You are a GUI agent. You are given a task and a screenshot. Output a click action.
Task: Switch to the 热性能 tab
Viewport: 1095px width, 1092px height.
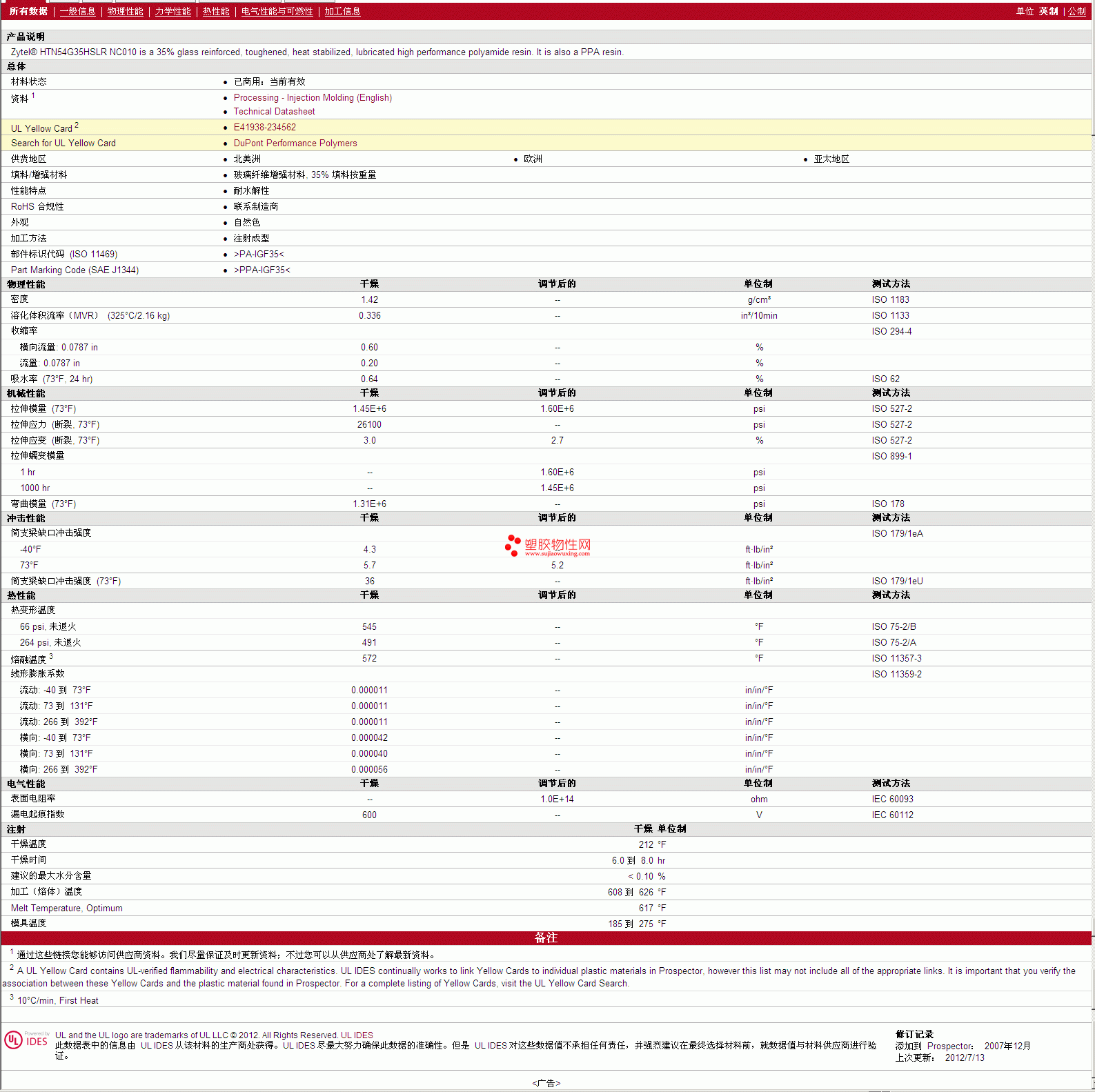tap(216, 11)
